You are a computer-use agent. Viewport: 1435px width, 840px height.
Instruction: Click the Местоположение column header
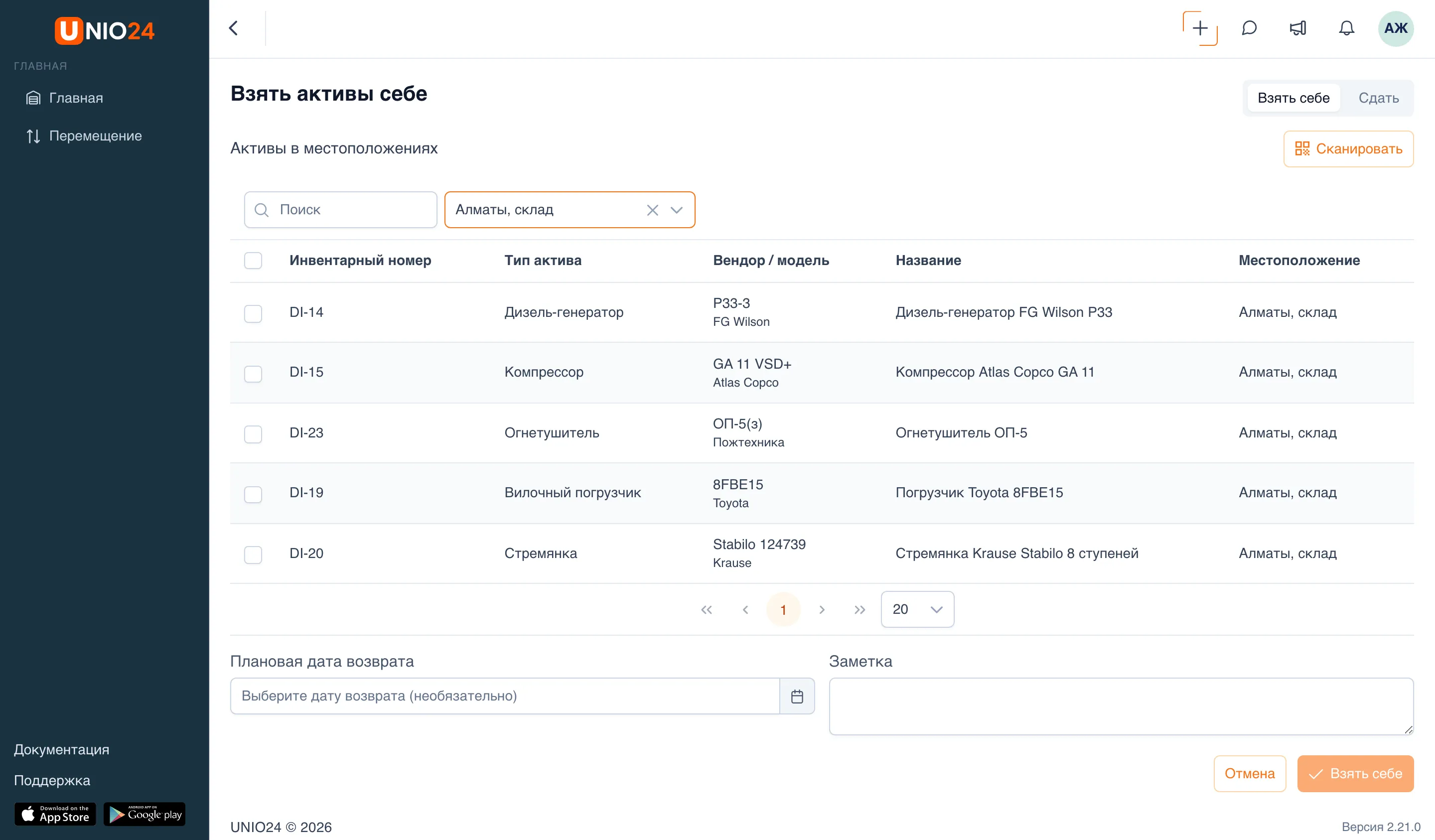click(x=1299, y=260)
